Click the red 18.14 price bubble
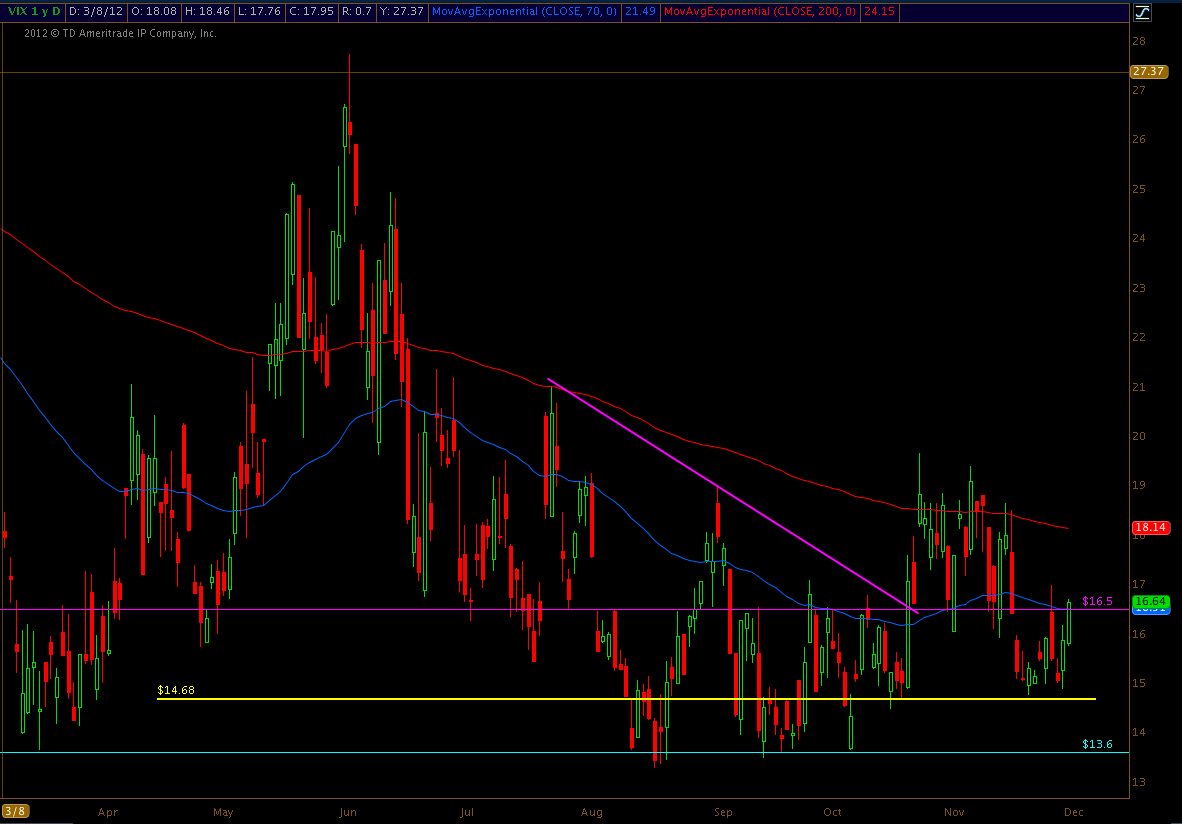 (1147, 527)
